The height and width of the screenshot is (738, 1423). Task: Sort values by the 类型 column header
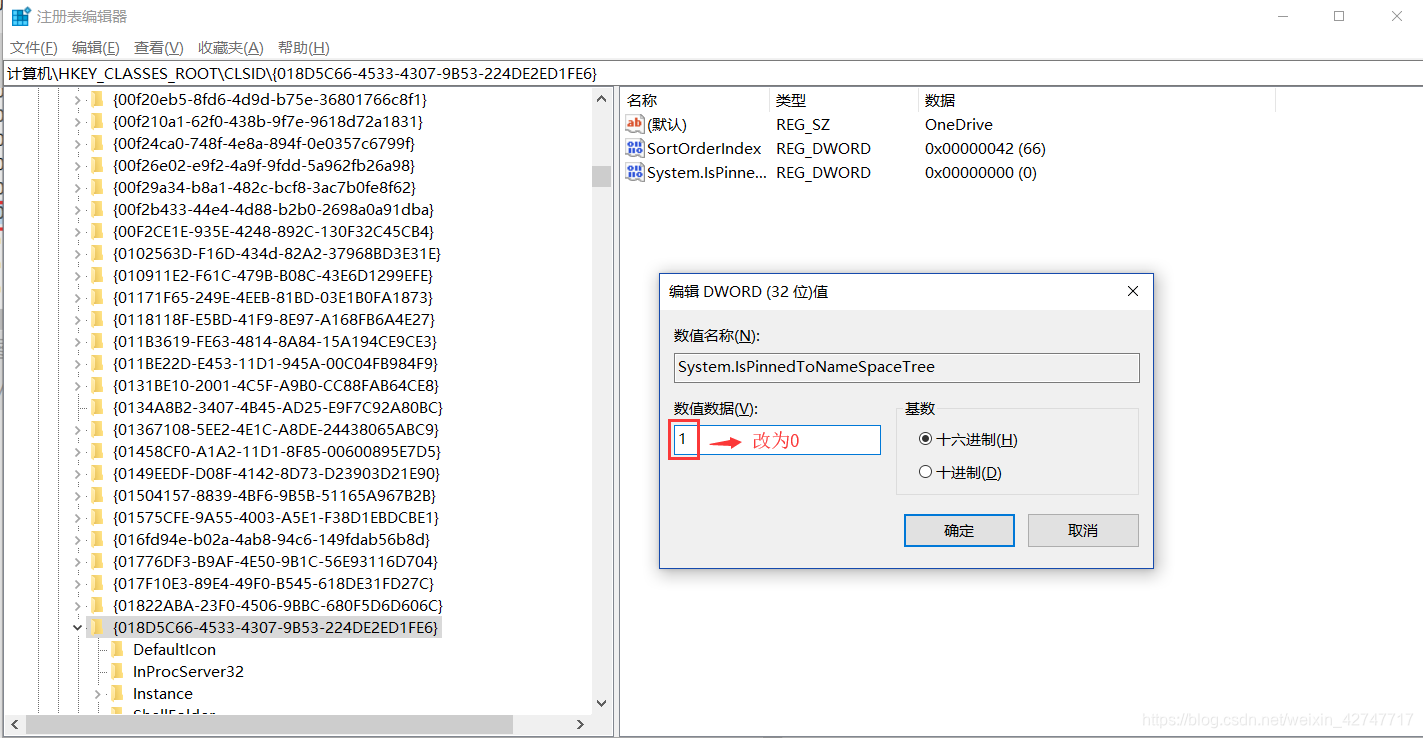843,100
